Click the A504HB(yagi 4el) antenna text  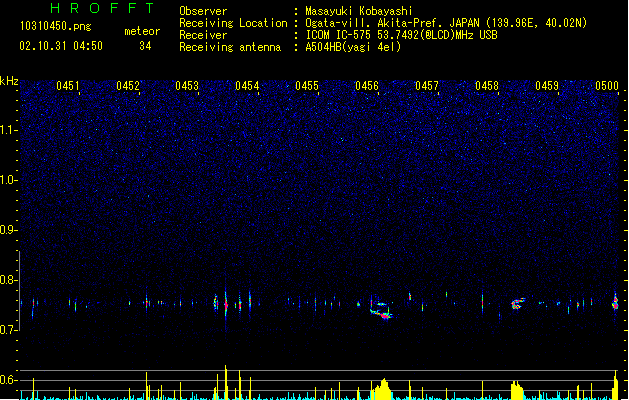click(353, 47)
